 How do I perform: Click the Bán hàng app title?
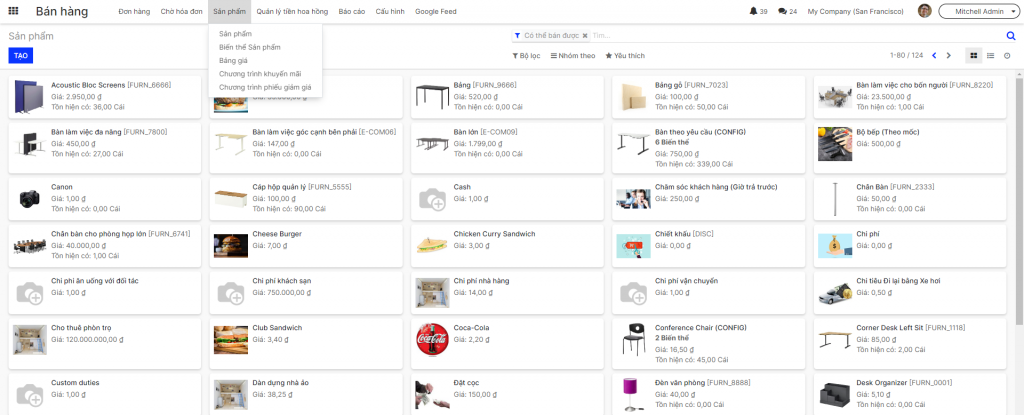click(x=62, y=12)
